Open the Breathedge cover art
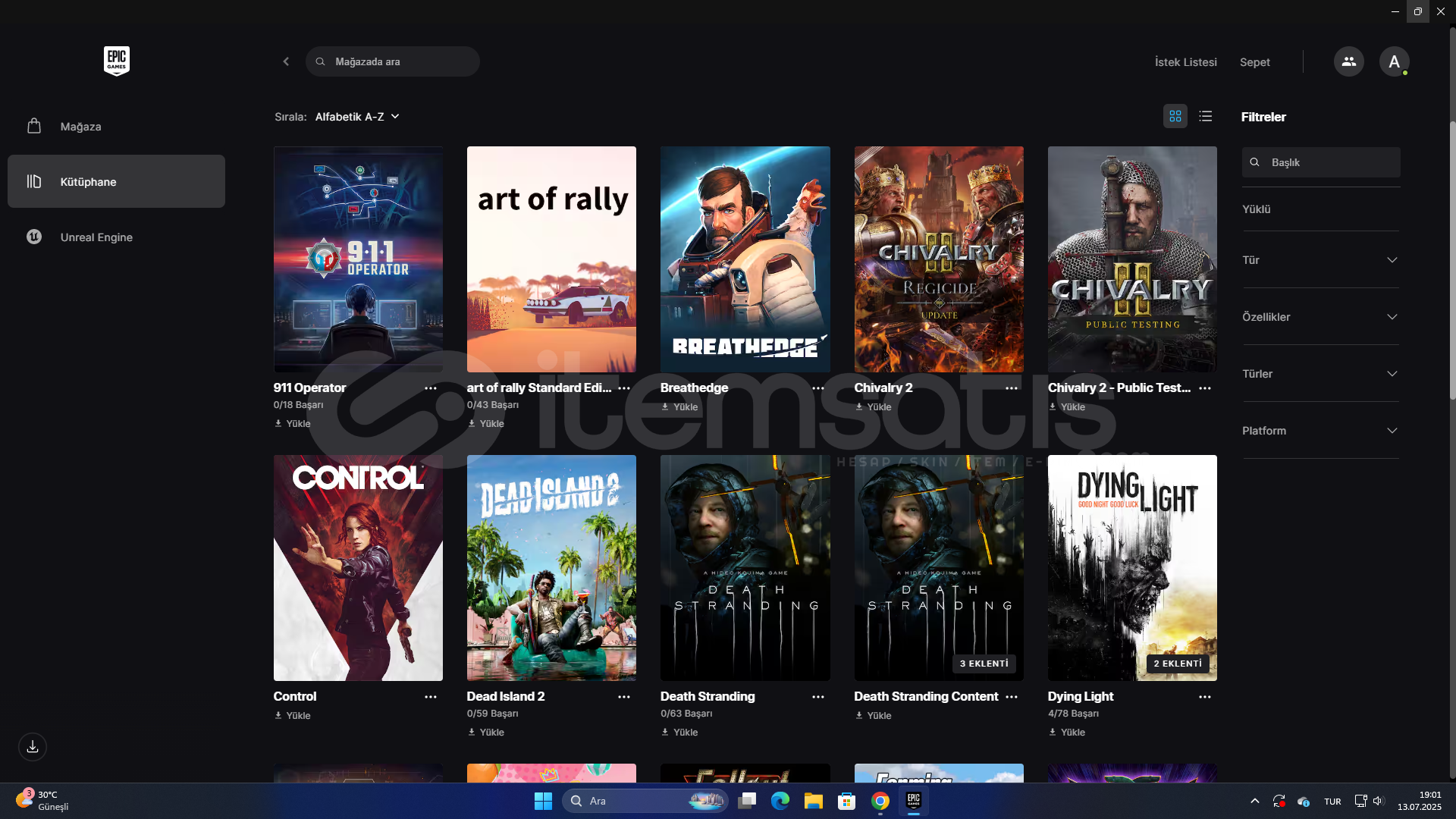 (x=745, y=259)
